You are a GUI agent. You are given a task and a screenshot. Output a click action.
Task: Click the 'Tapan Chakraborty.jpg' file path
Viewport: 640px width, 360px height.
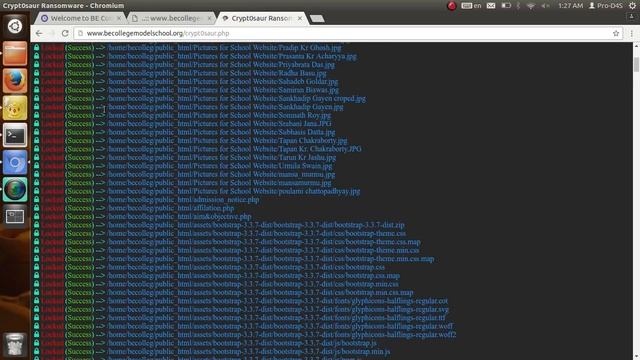click(x=227, y=140)
